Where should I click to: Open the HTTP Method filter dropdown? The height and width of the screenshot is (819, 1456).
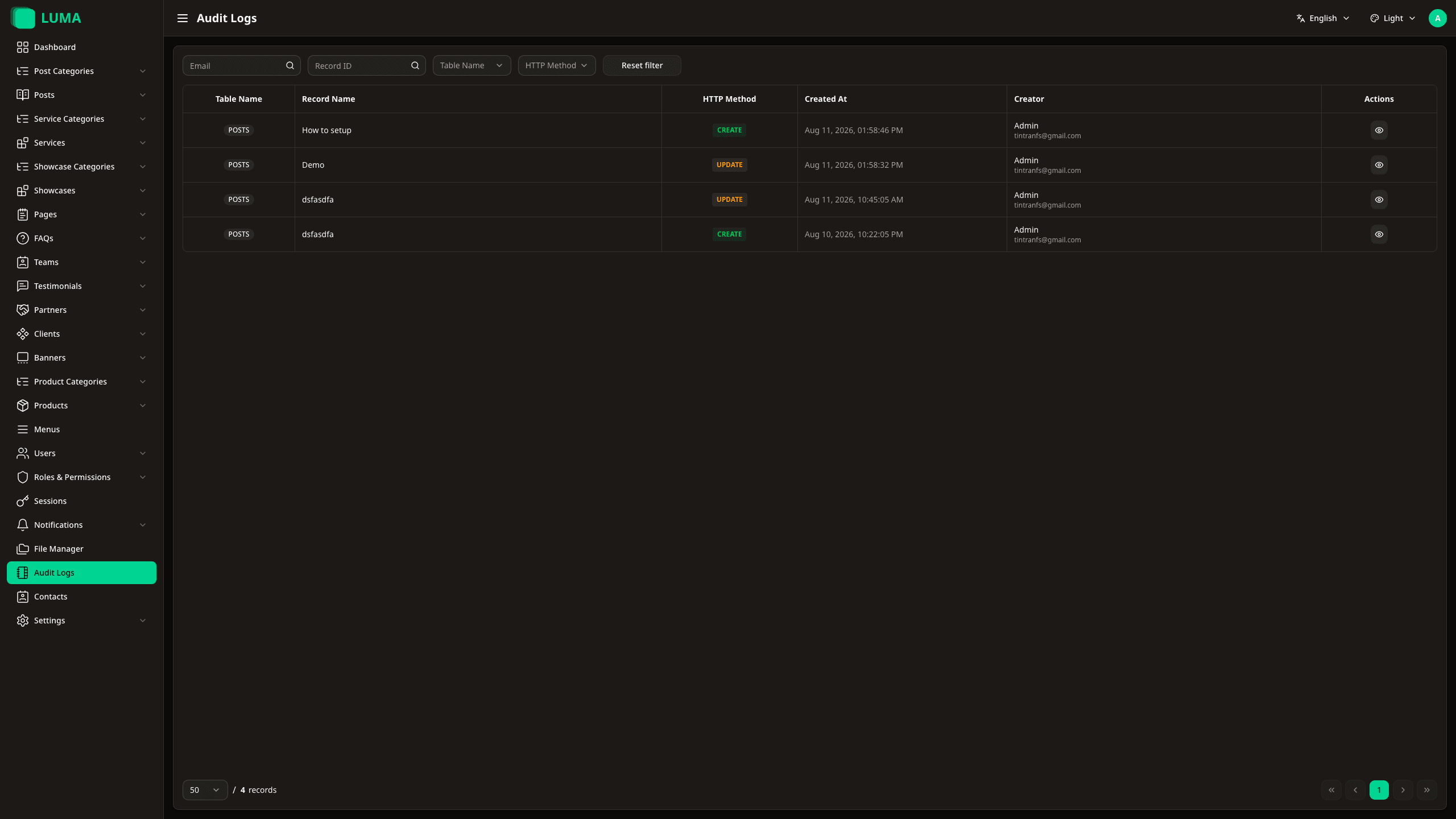556,65
